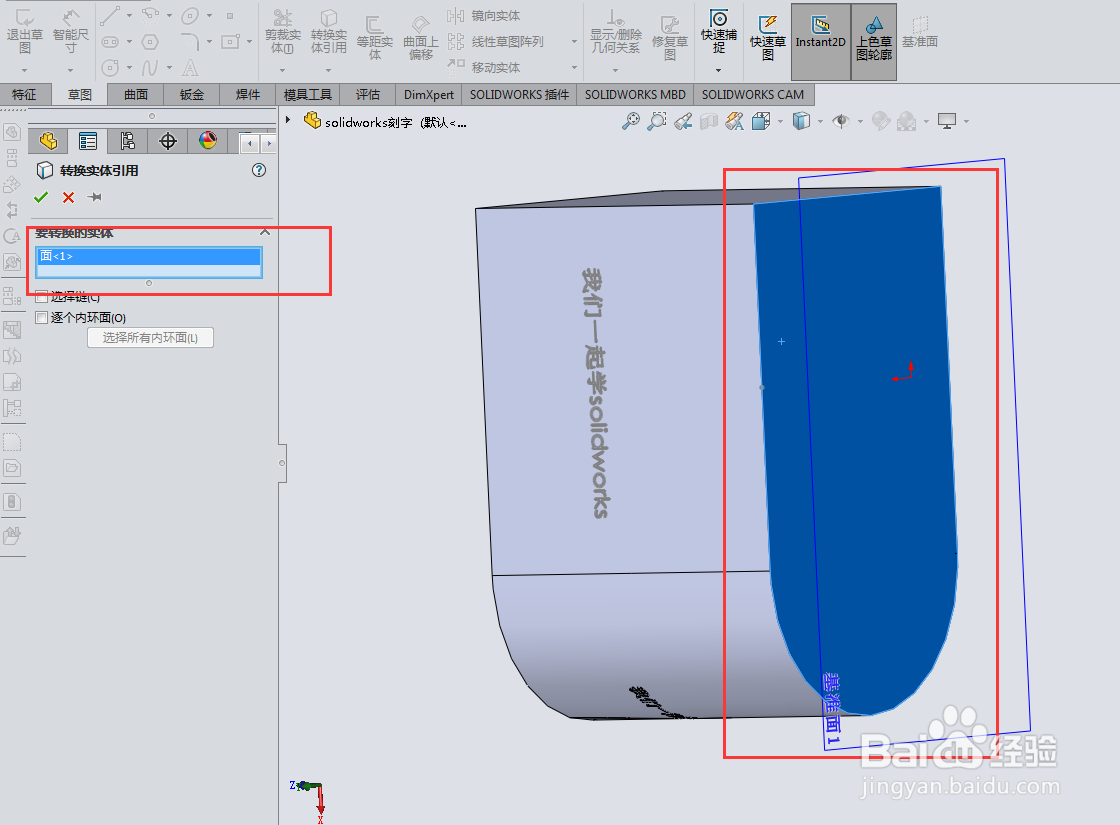Select the Spline sketch tool
Viewport: 1120px width, 825px height.
[150, 68]
